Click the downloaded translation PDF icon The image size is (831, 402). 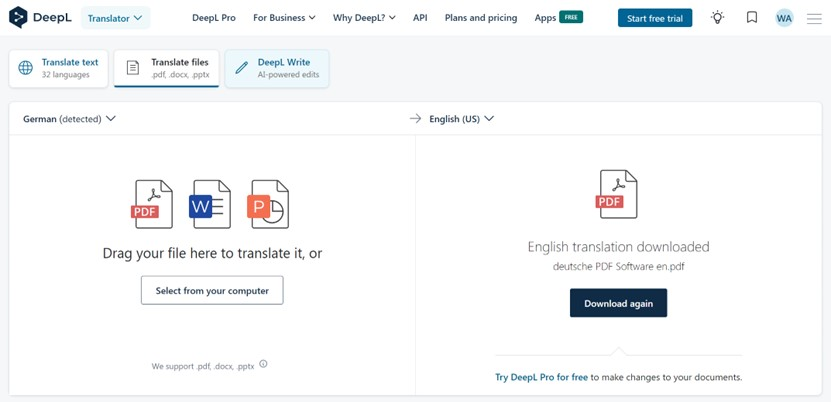(617, 194)
